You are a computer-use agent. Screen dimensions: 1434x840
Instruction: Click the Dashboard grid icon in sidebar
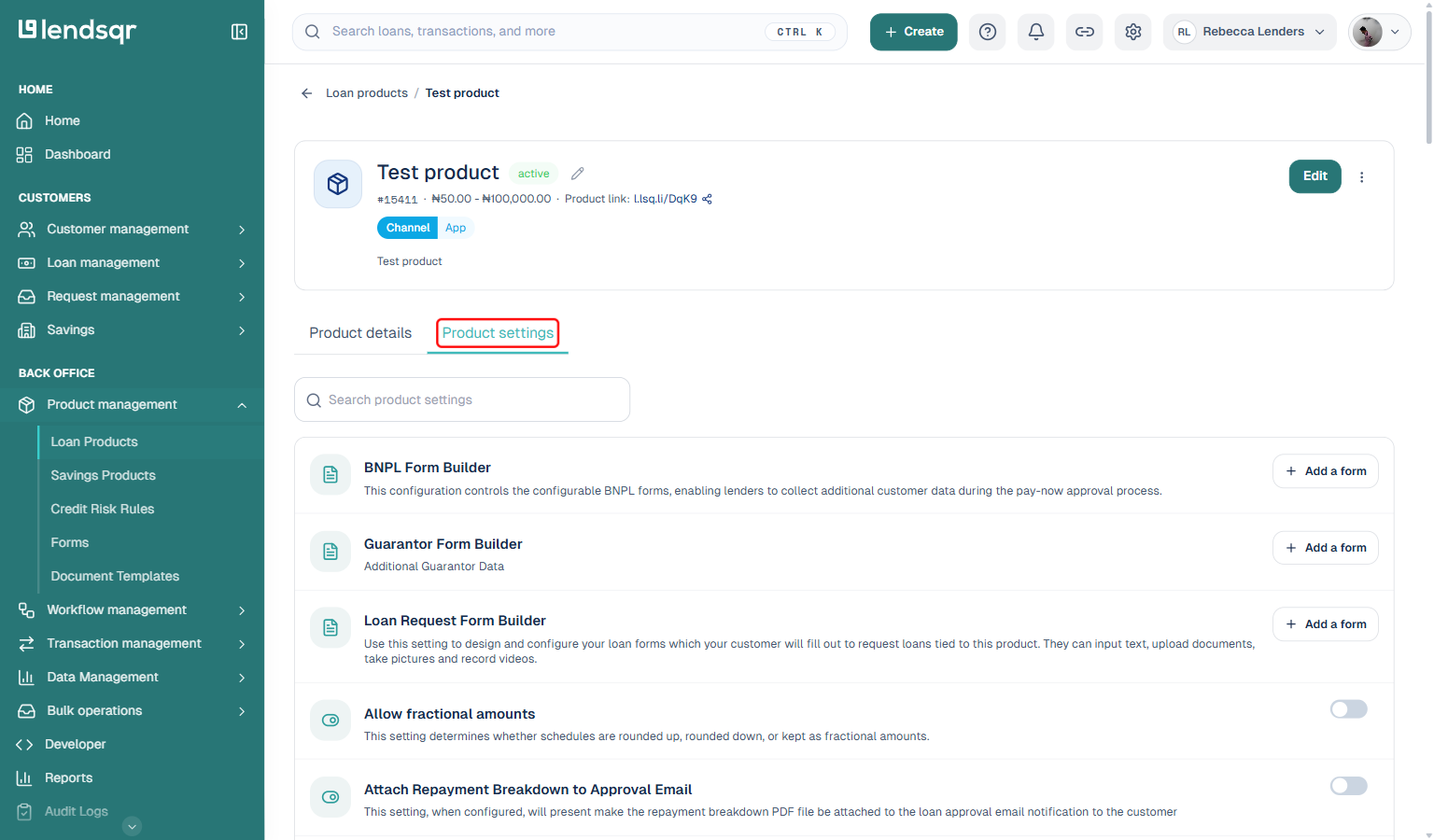(25, 155)
